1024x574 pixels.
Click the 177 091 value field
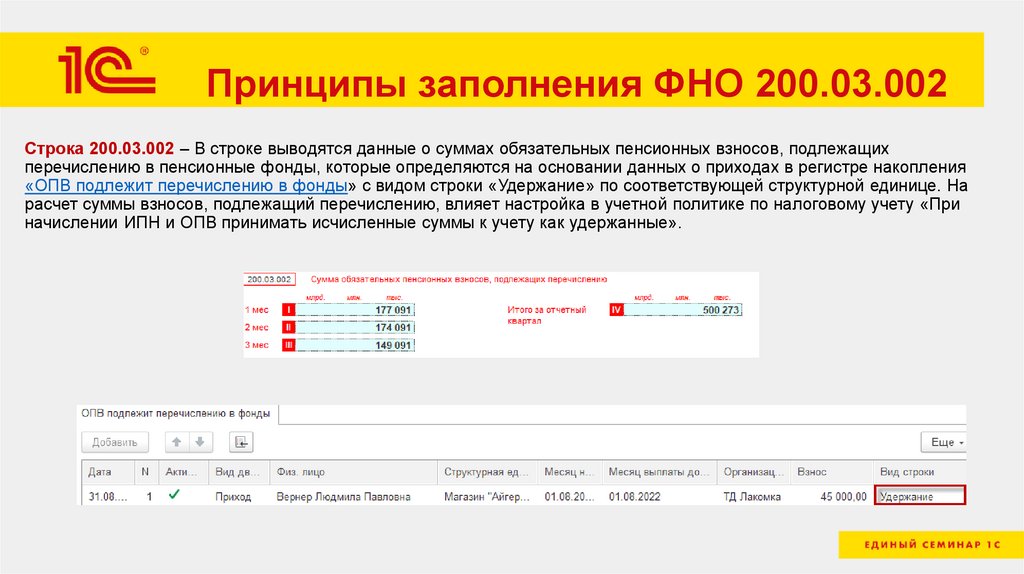pos(355,310)
